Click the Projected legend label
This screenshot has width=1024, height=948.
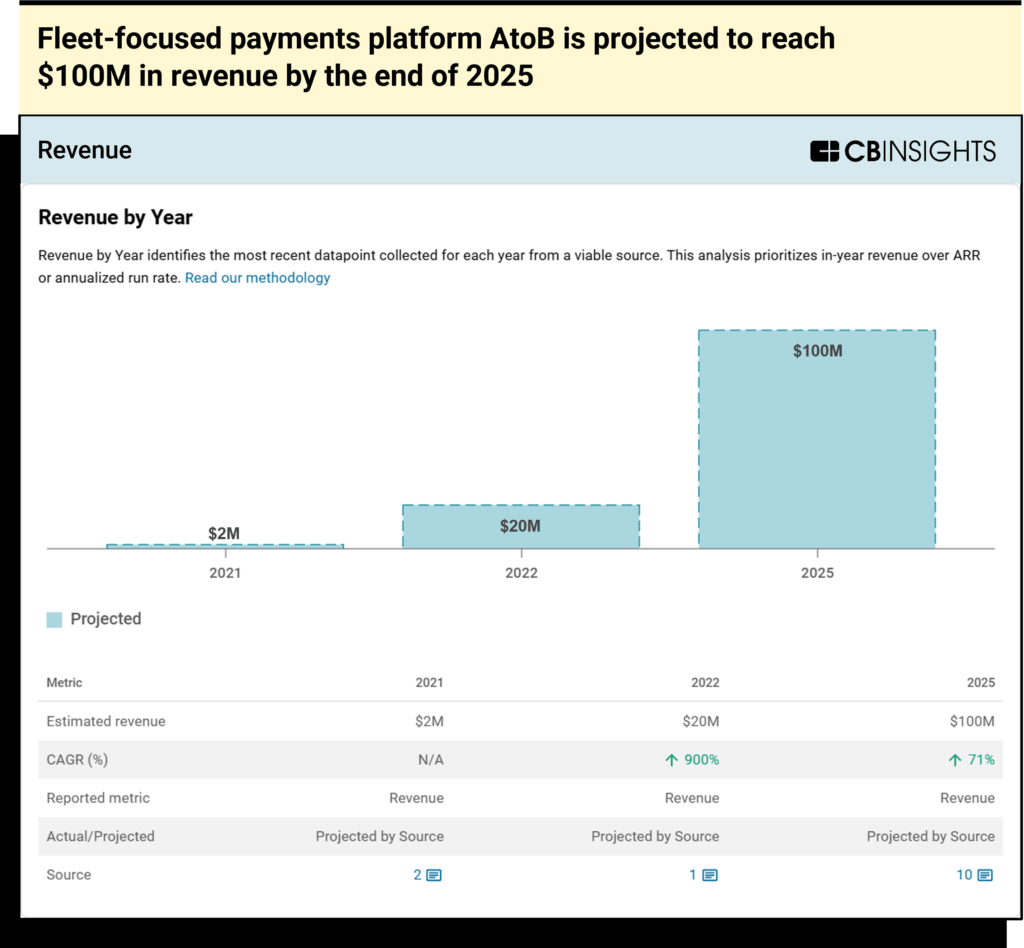pyautogui.click(x=105, y=619)
